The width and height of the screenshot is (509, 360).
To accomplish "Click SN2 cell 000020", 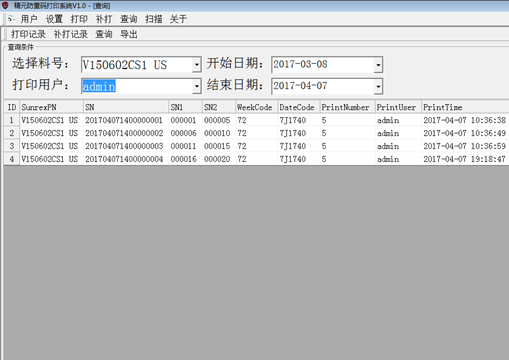I will pyautogui.click(x=219, y=159).
